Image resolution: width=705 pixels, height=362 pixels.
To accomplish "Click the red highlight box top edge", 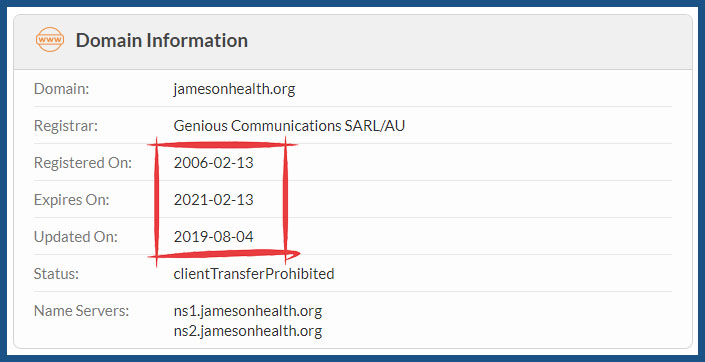I will [223, 145].
